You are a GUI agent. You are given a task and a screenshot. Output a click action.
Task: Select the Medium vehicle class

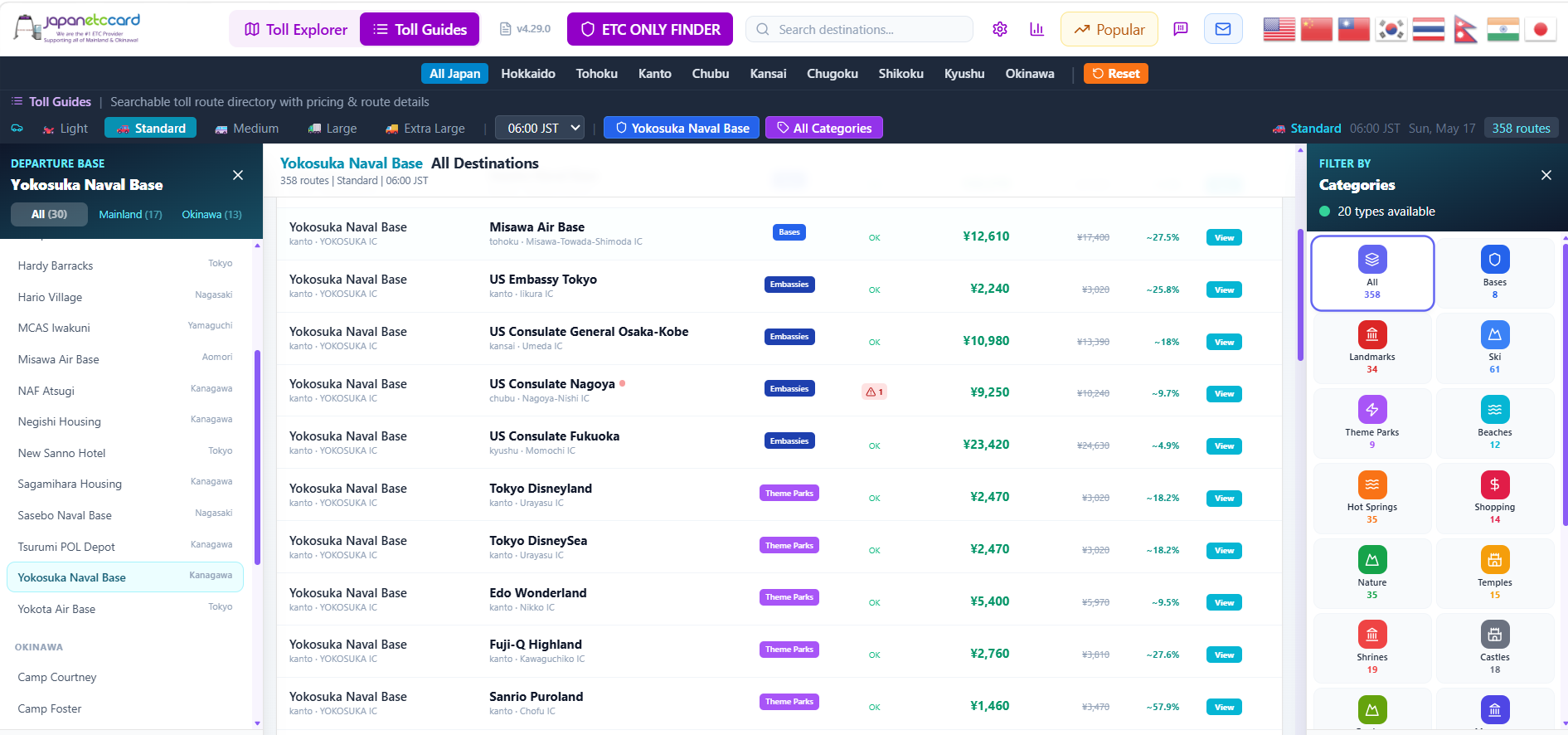coord(246,129)
